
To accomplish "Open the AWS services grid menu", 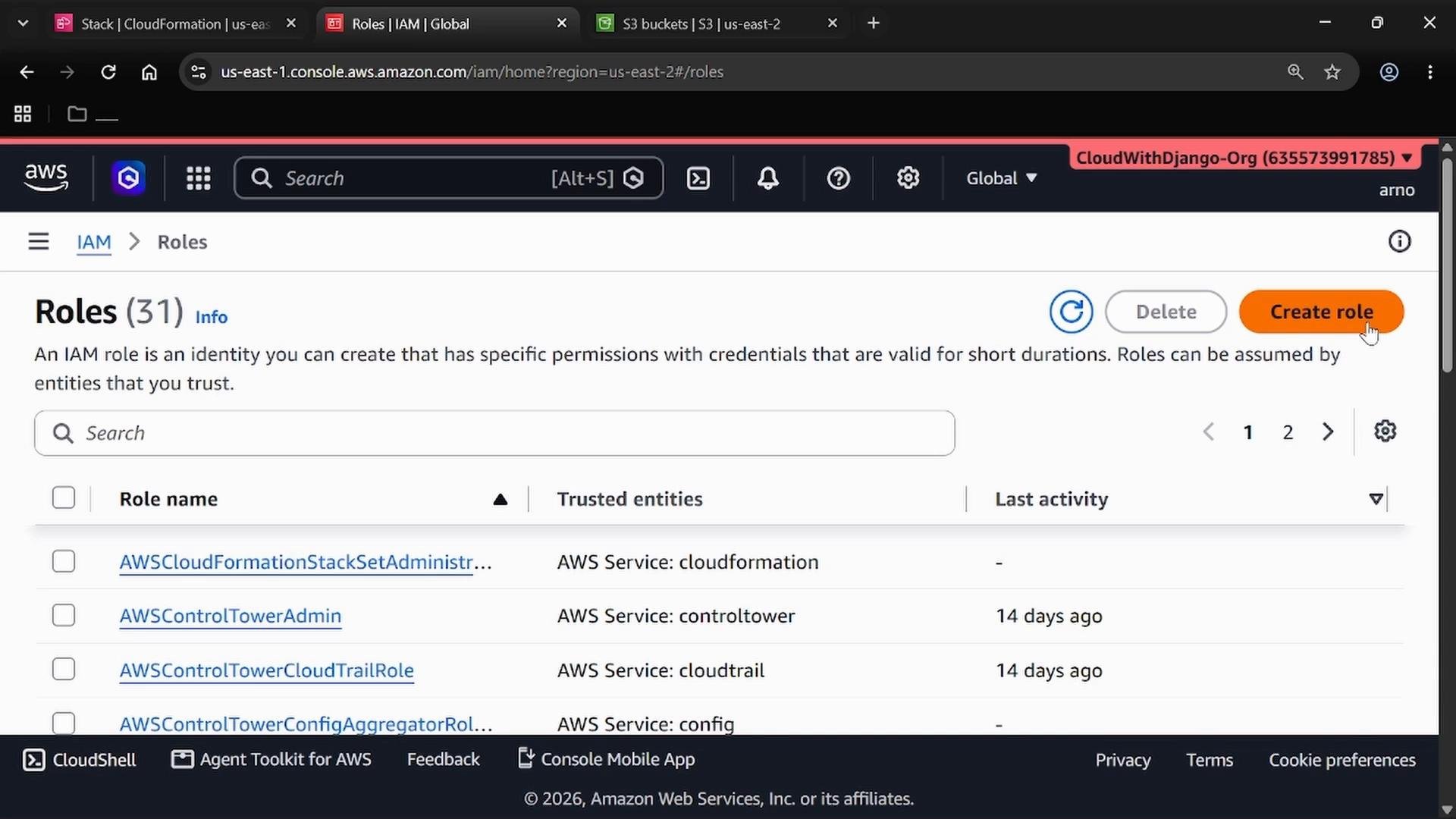I will pyautogui.click(x=199, y=178).
